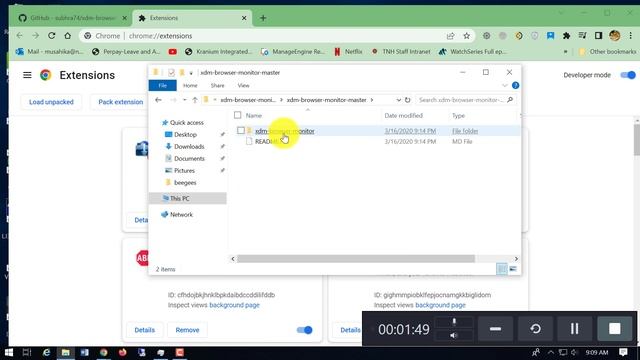Image resolution: width=640 pixels, height=360 pixels.
Task: Open Share tab in Explorer ribbon
Action: tap(217, 85)
